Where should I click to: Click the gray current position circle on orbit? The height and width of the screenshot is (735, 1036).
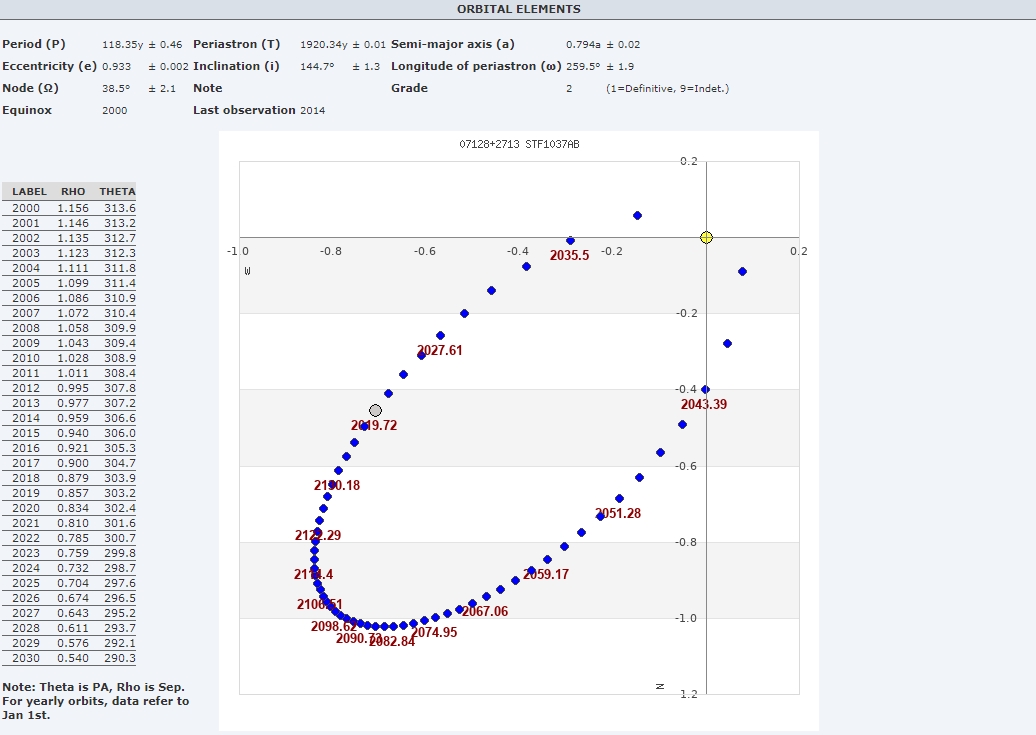click(x=375, y=410)
